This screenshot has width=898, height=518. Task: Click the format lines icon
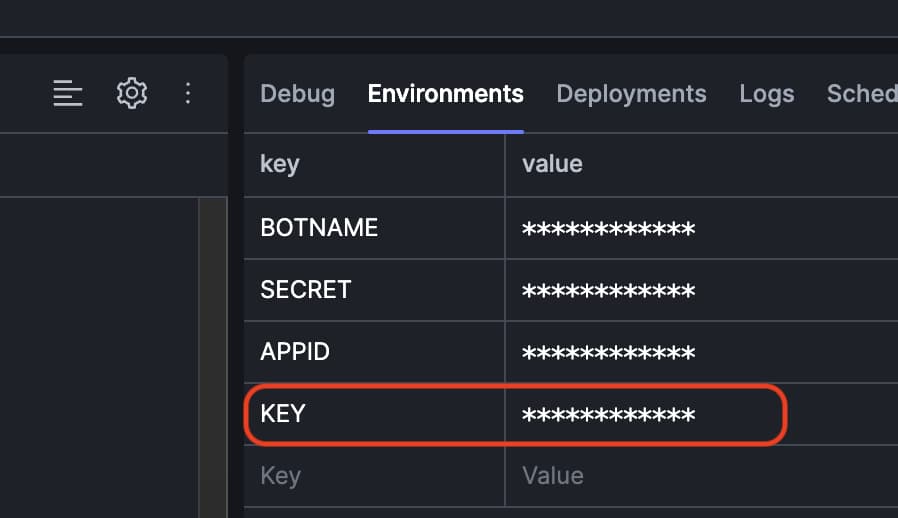coord(68,93)
